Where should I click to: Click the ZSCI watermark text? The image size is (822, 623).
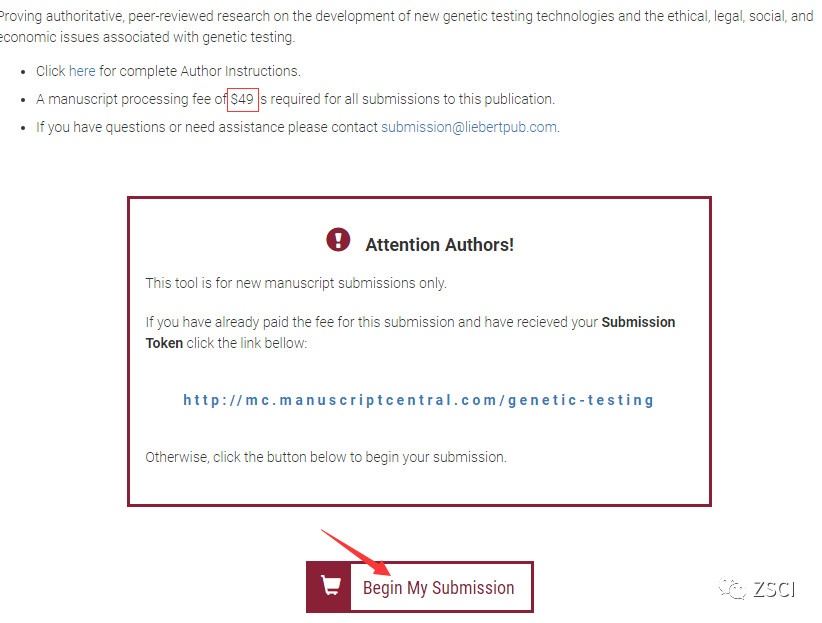tap(775, 590)
